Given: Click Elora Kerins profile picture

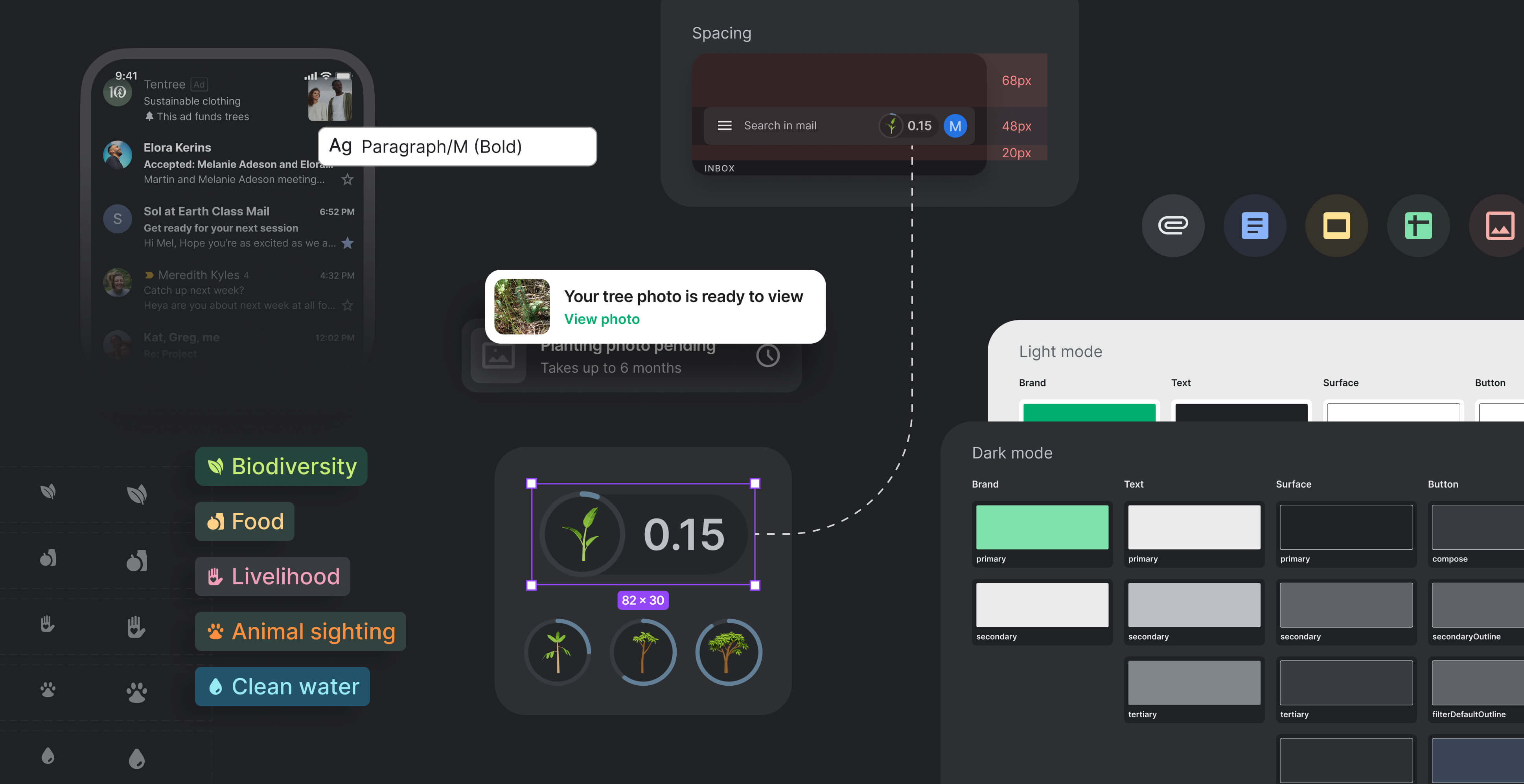Looking at the screenshot, I should (117, 155).
